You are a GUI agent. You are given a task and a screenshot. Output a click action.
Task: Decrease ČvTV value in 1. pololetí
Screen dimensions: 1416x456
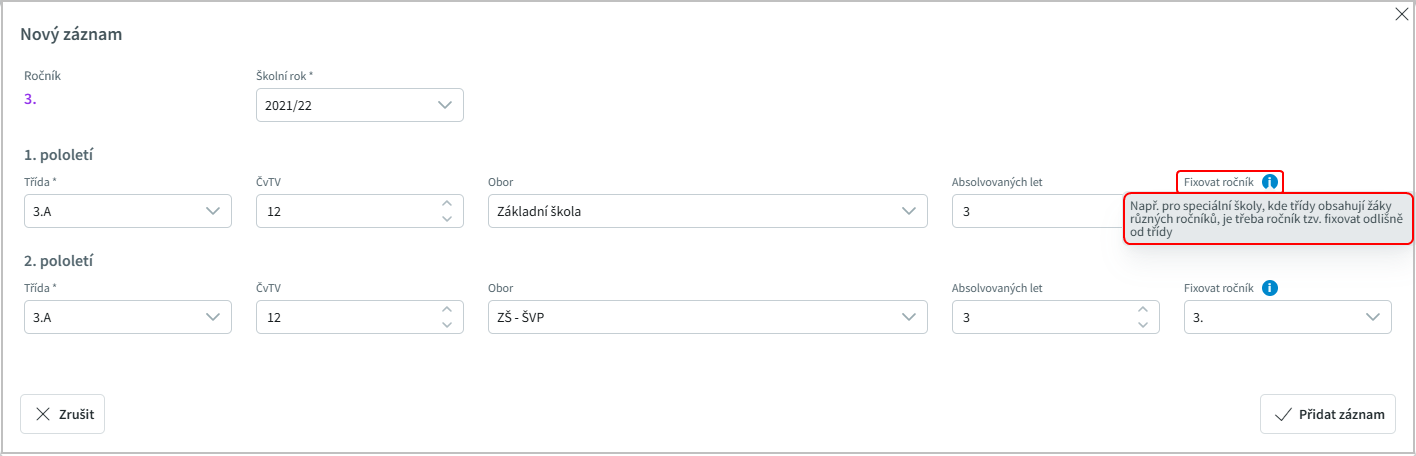[446, 218]
